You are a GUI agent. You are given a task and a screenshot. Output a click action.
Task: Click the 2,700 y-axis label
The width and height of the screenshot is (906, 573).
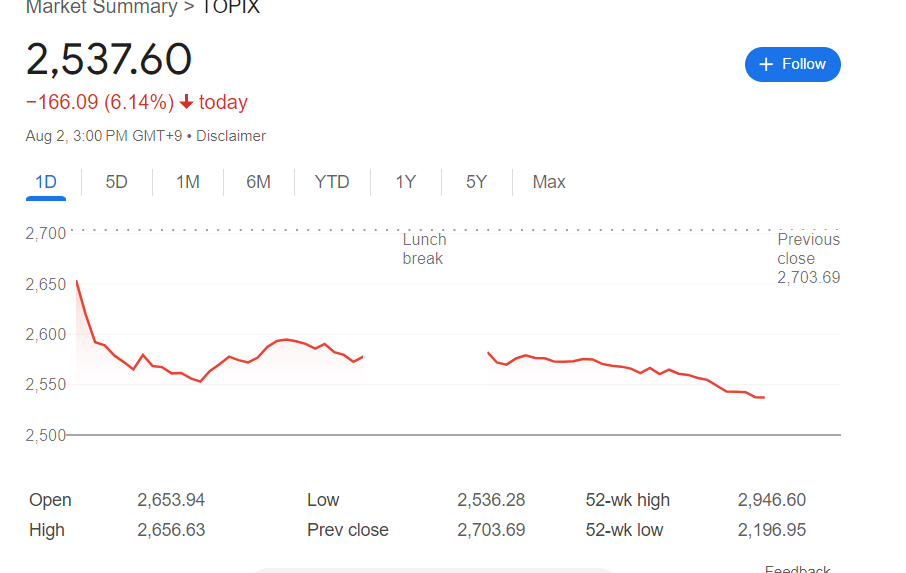tap(46, 233)
